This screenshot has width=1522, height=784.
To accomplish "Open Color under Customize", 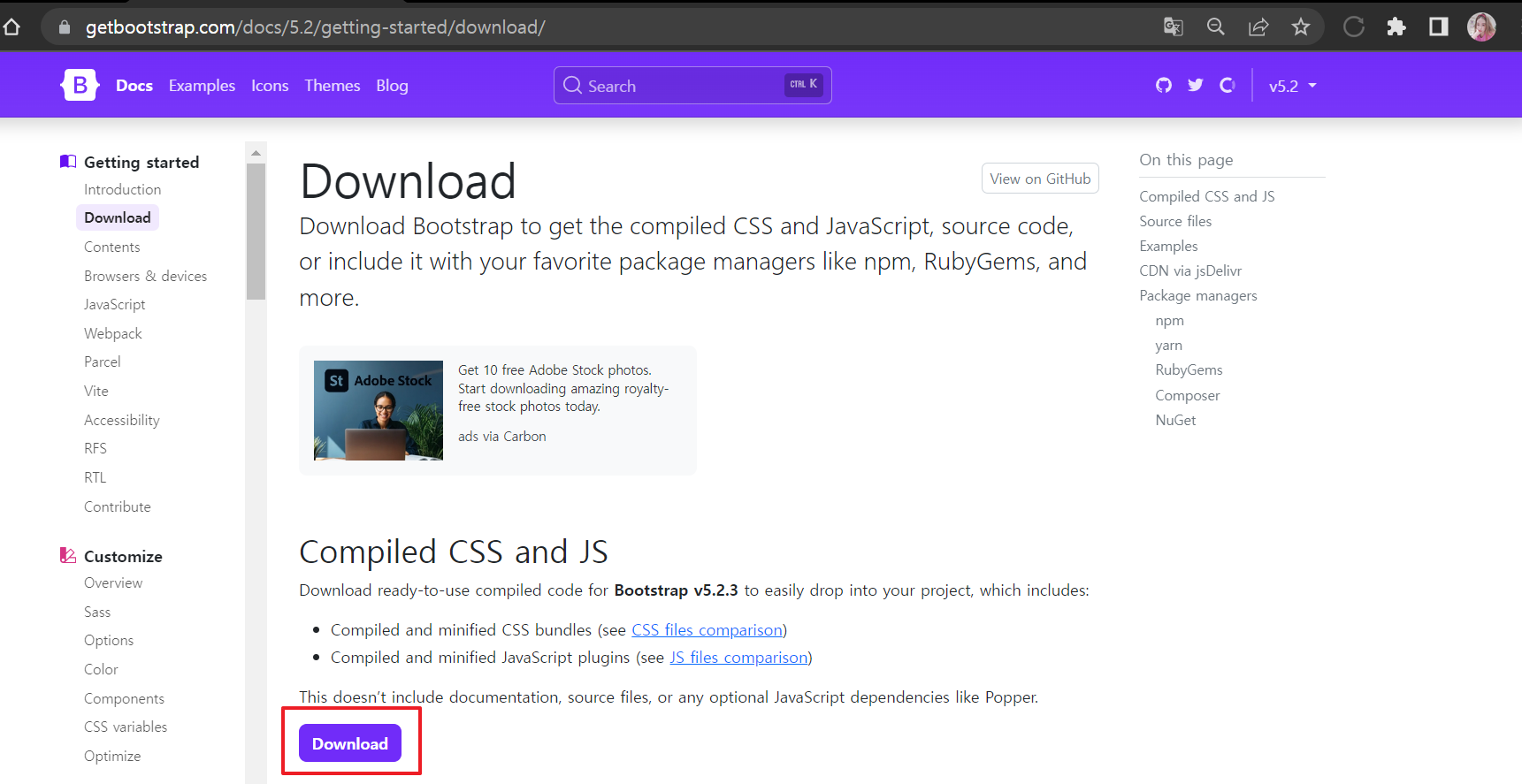I will (x=101, y=669).
